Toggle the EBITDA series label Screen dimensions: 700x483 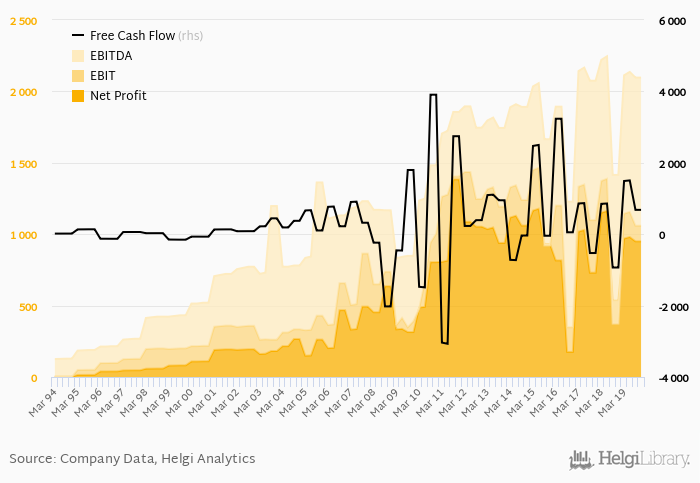coord(111,56)
